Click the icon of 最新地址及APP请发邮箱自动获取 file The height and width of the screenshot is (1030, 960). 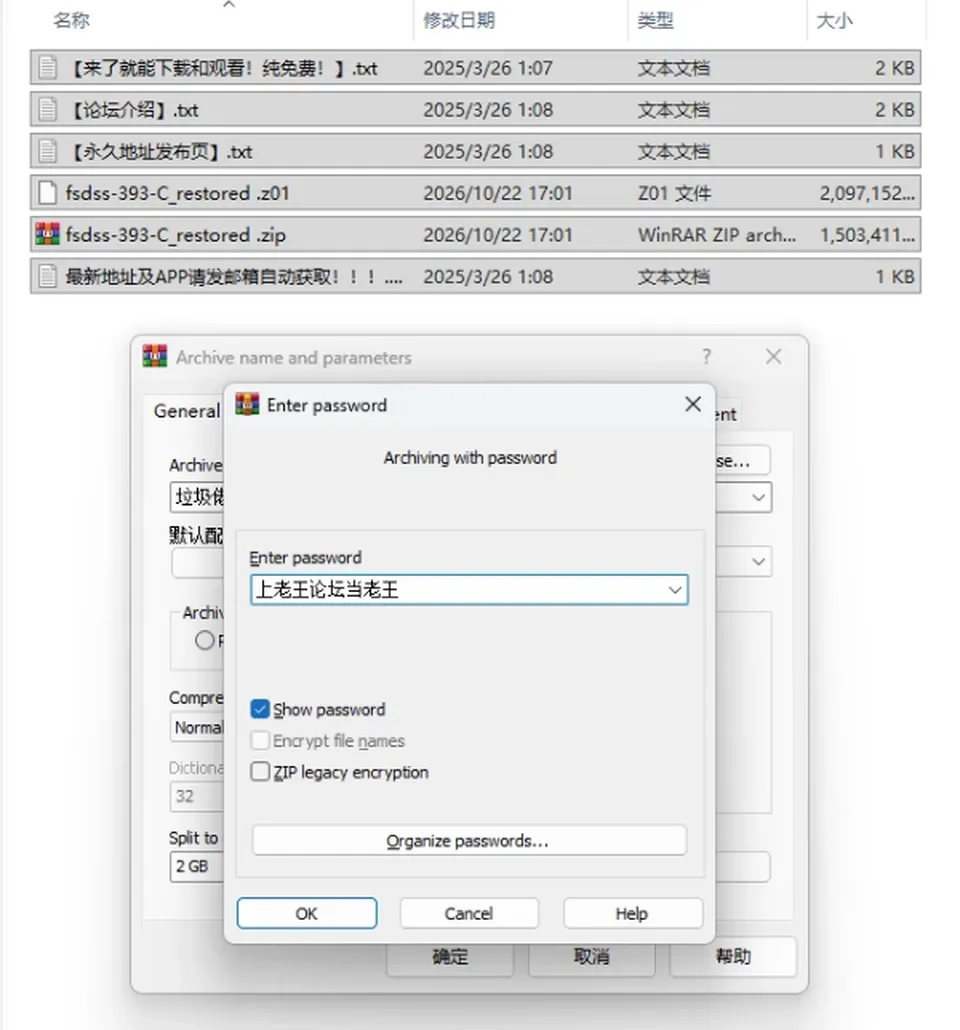point(47,277)
